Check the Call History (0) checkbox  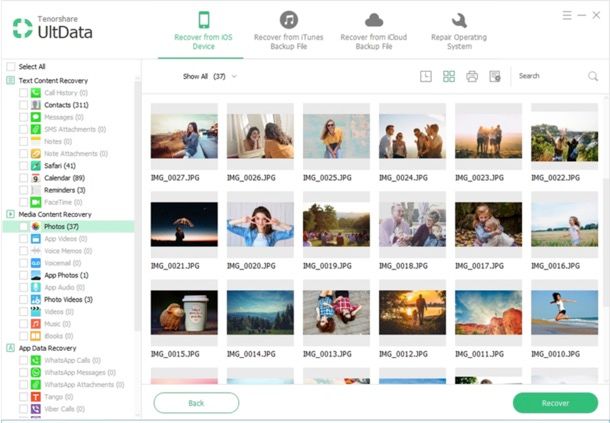tap(23, 93)
